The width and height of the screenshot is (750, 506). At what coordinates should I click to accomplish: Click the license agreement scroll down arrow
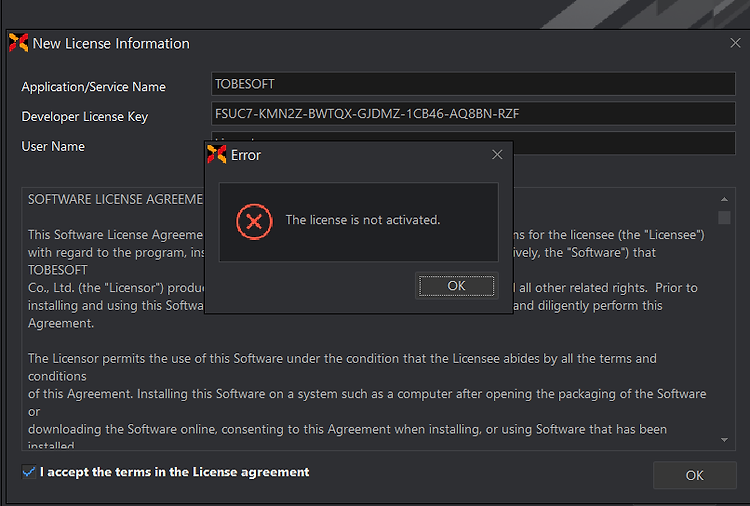pos(724,440)
